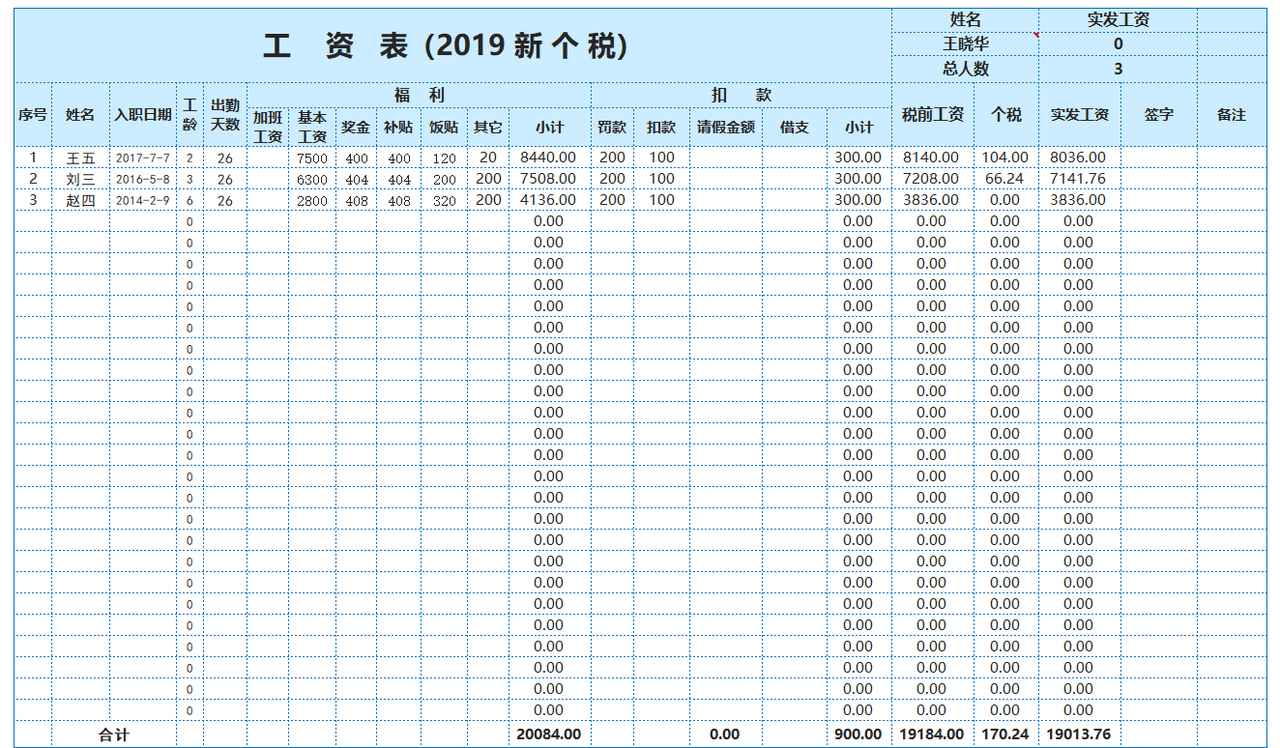Viewport: 1280px width, 748px height.
Task: Click tax amount 104.00
Action: coord(1006,158)
